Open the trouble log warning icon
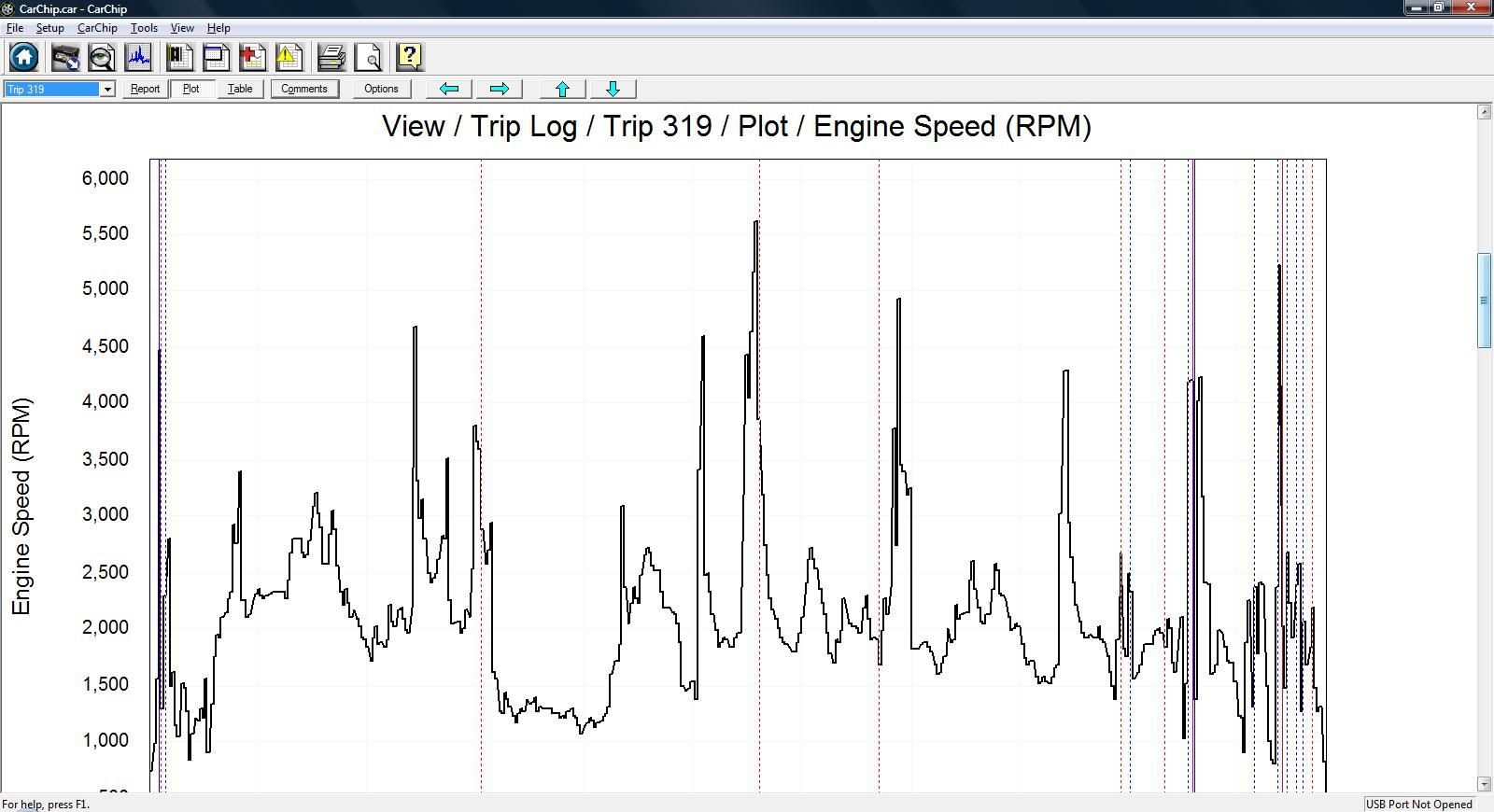The width and height of the screenshot is (1494, 812). pyautogui.click(x=289, y=58)
